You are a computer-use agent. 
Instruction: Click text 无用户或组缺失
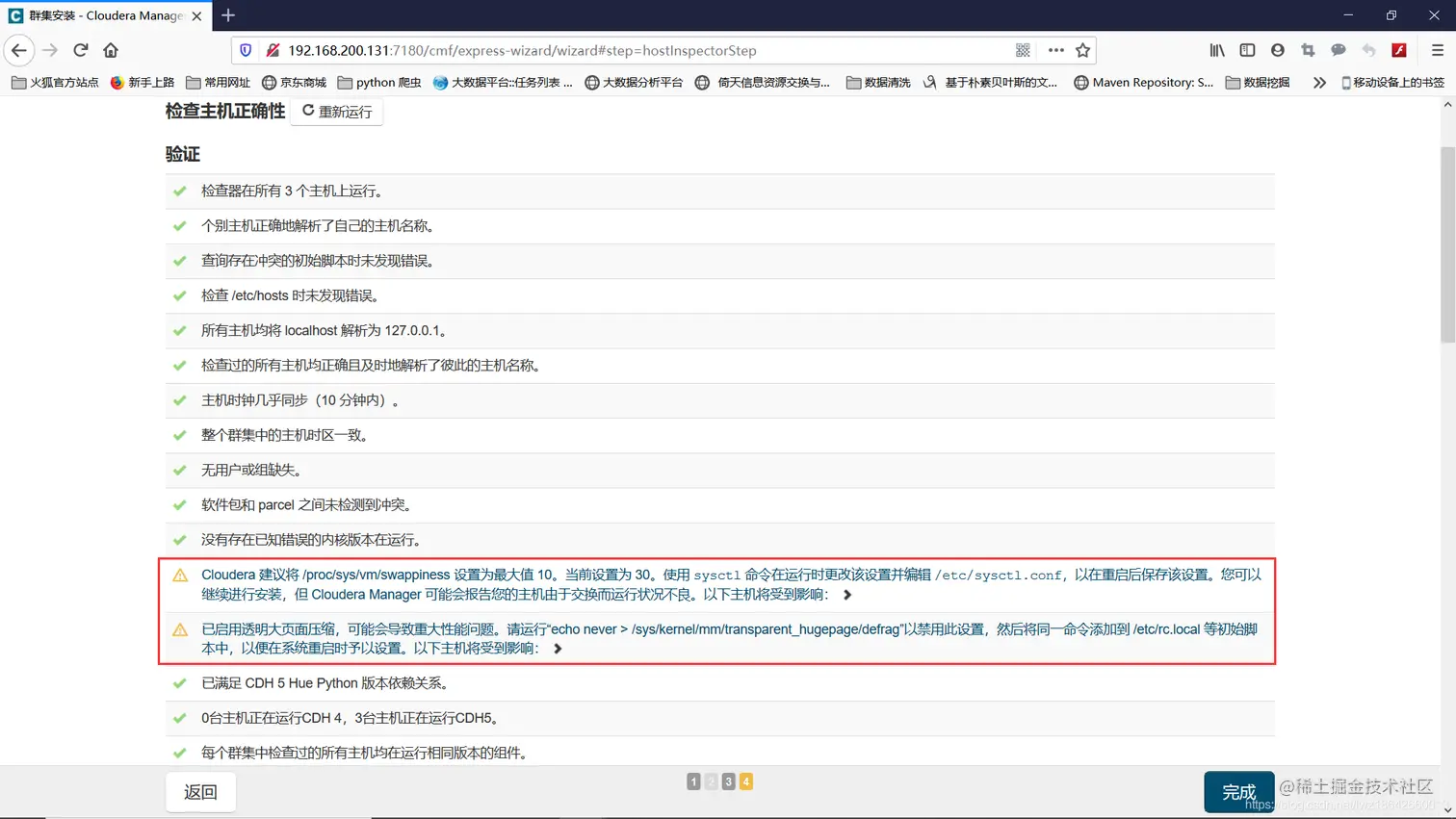point(253,470)
